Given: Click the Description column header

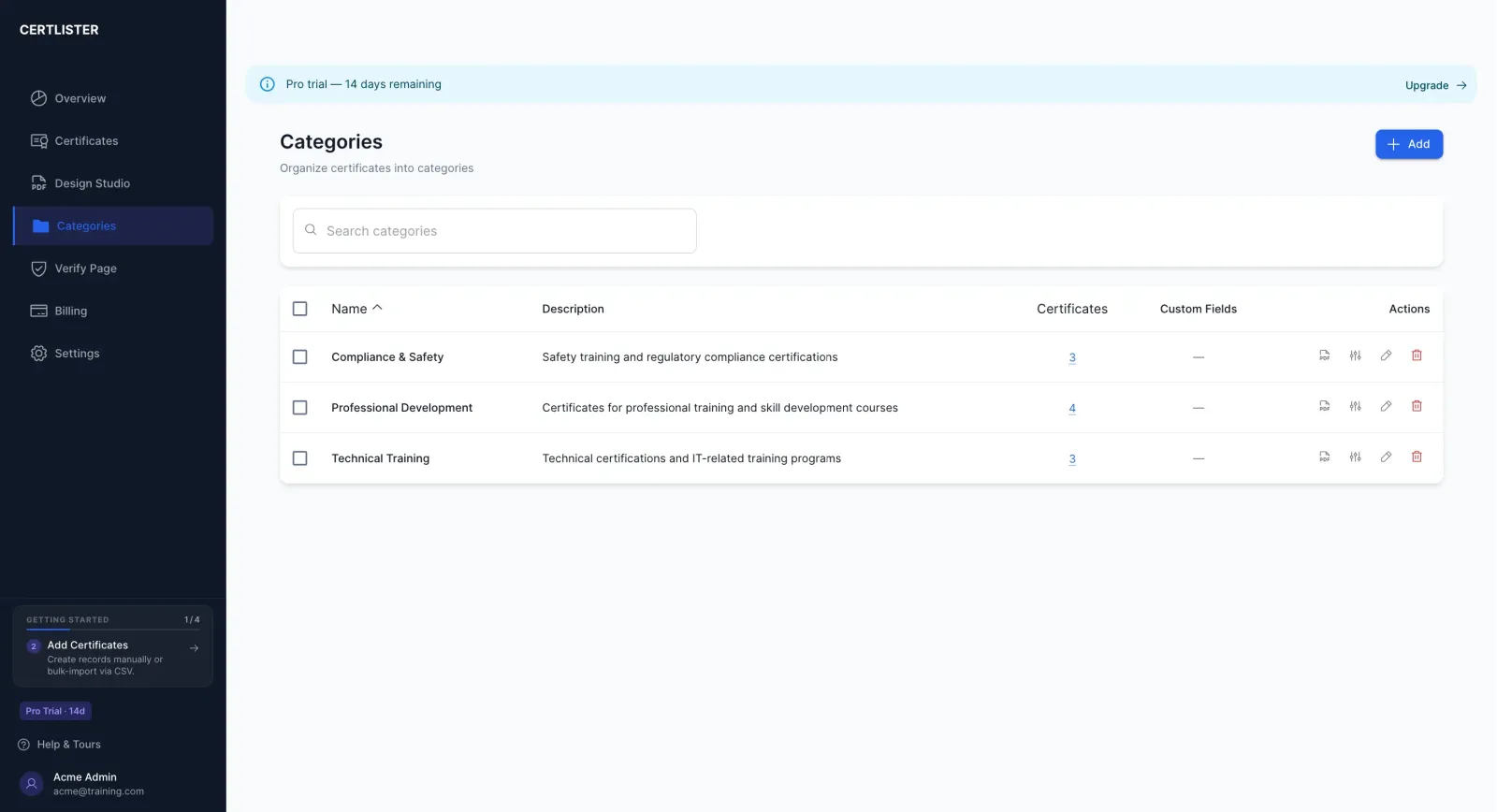Looking at the screenshot, I should pos(573,309).
